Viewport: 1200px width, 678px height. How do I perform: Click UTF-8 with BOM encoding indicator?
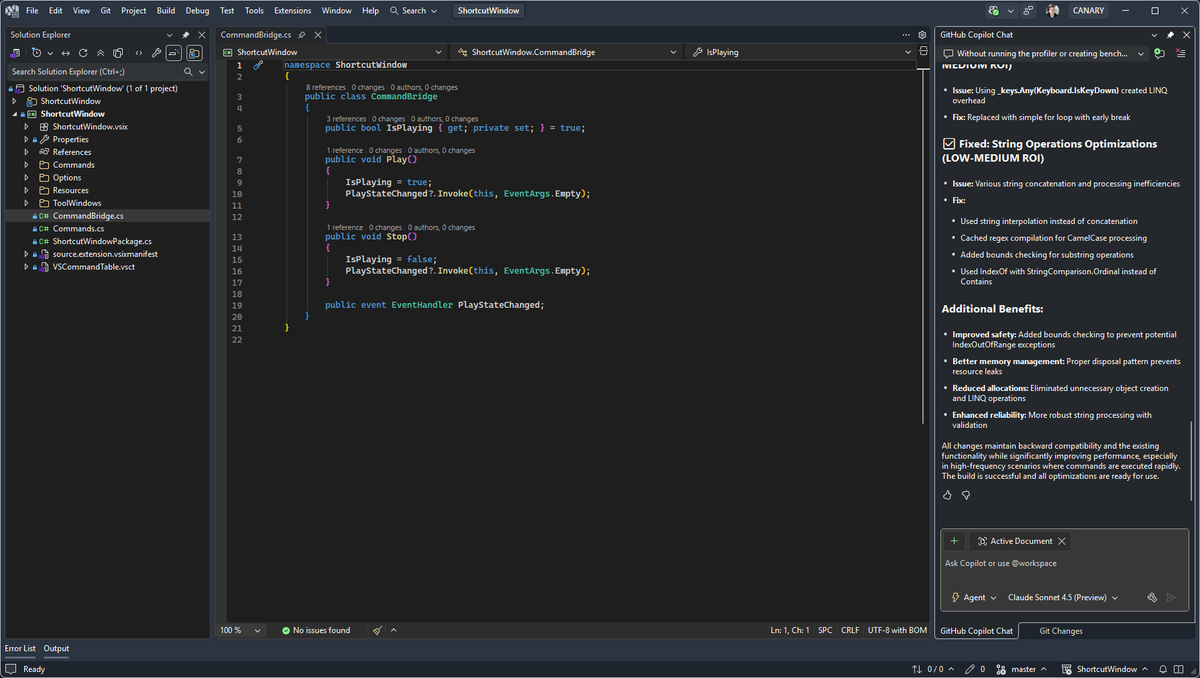[x=898, y=630]
